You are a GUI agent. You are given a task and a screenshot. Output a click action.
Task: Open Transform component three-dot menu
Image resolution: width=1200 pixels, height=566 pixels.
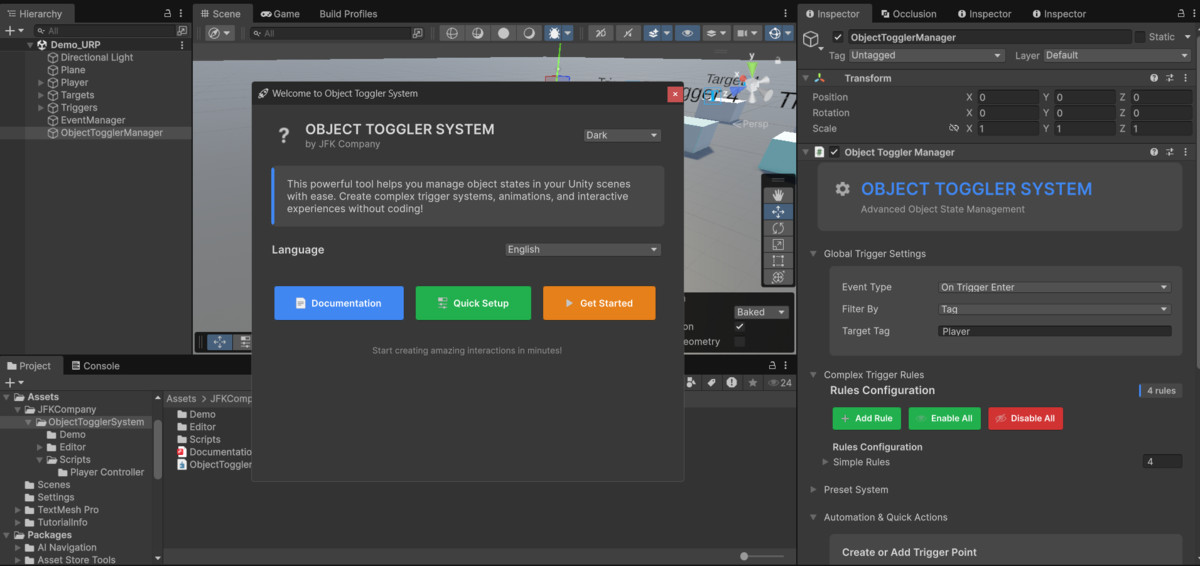click(1186, 78)
